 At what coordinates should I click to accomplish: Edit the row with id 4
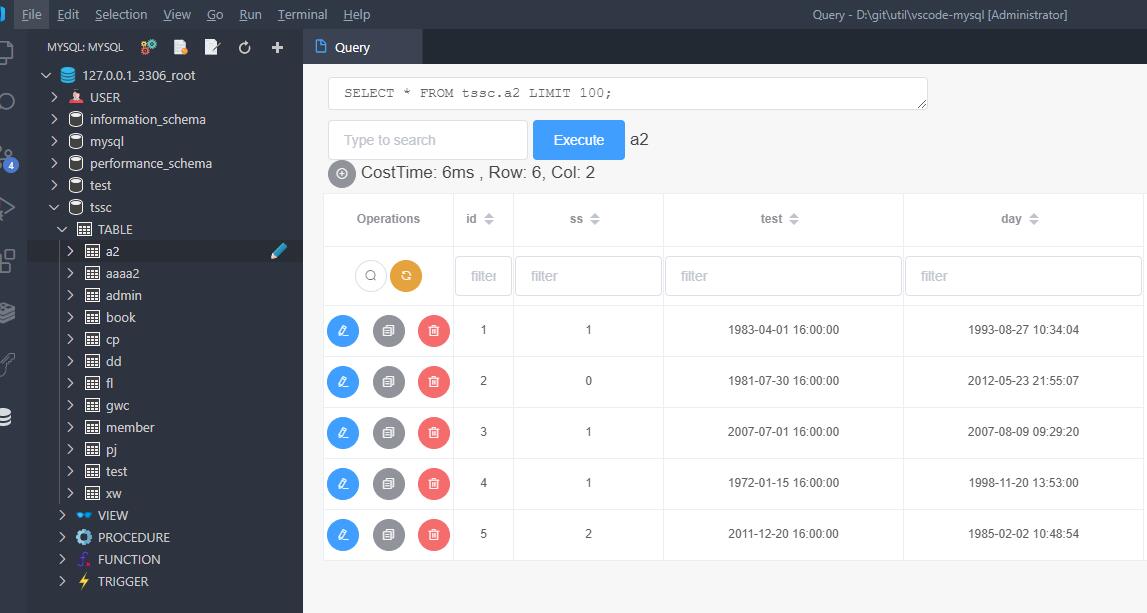coord(343,484)
